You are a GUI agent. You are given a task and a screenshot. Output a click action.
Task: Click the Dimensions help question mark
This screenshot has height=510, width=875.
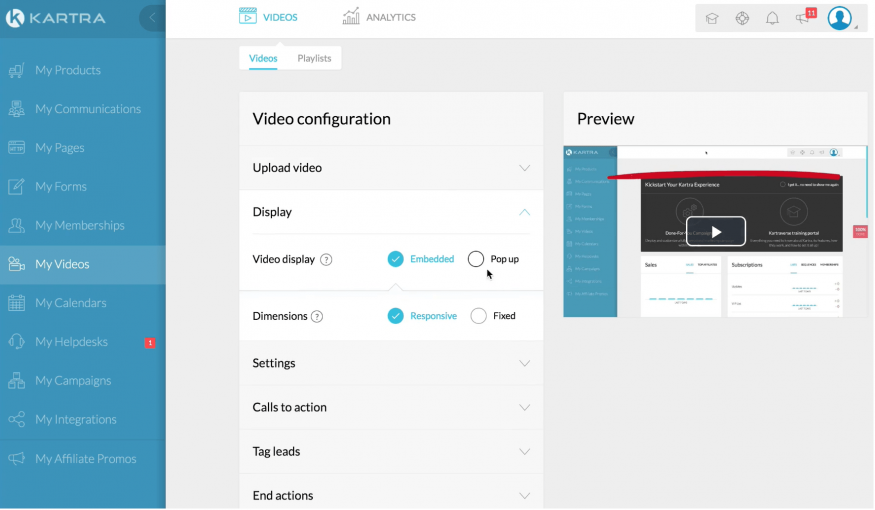316,316
